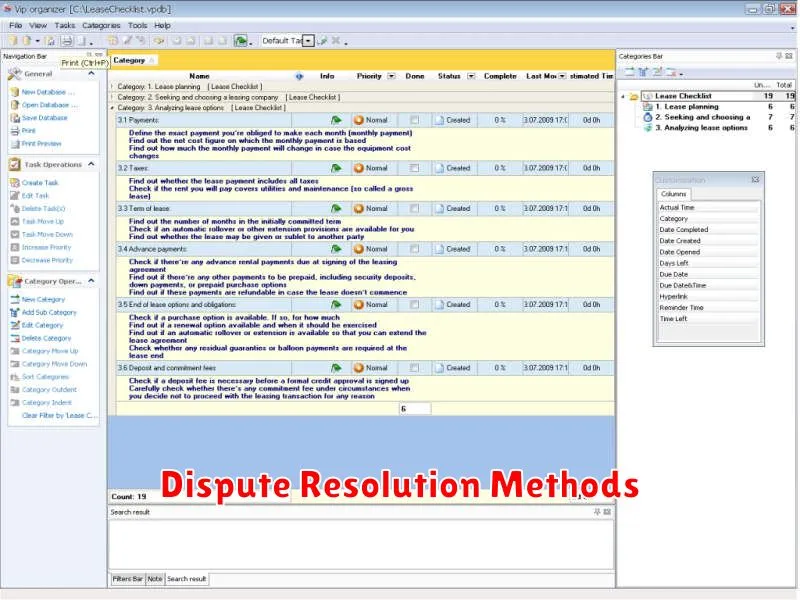Click New Category icon in Categories Bar toolbar
Image resolution: width=800 pixels, height=600 pixels.
[x=630, y=72]
